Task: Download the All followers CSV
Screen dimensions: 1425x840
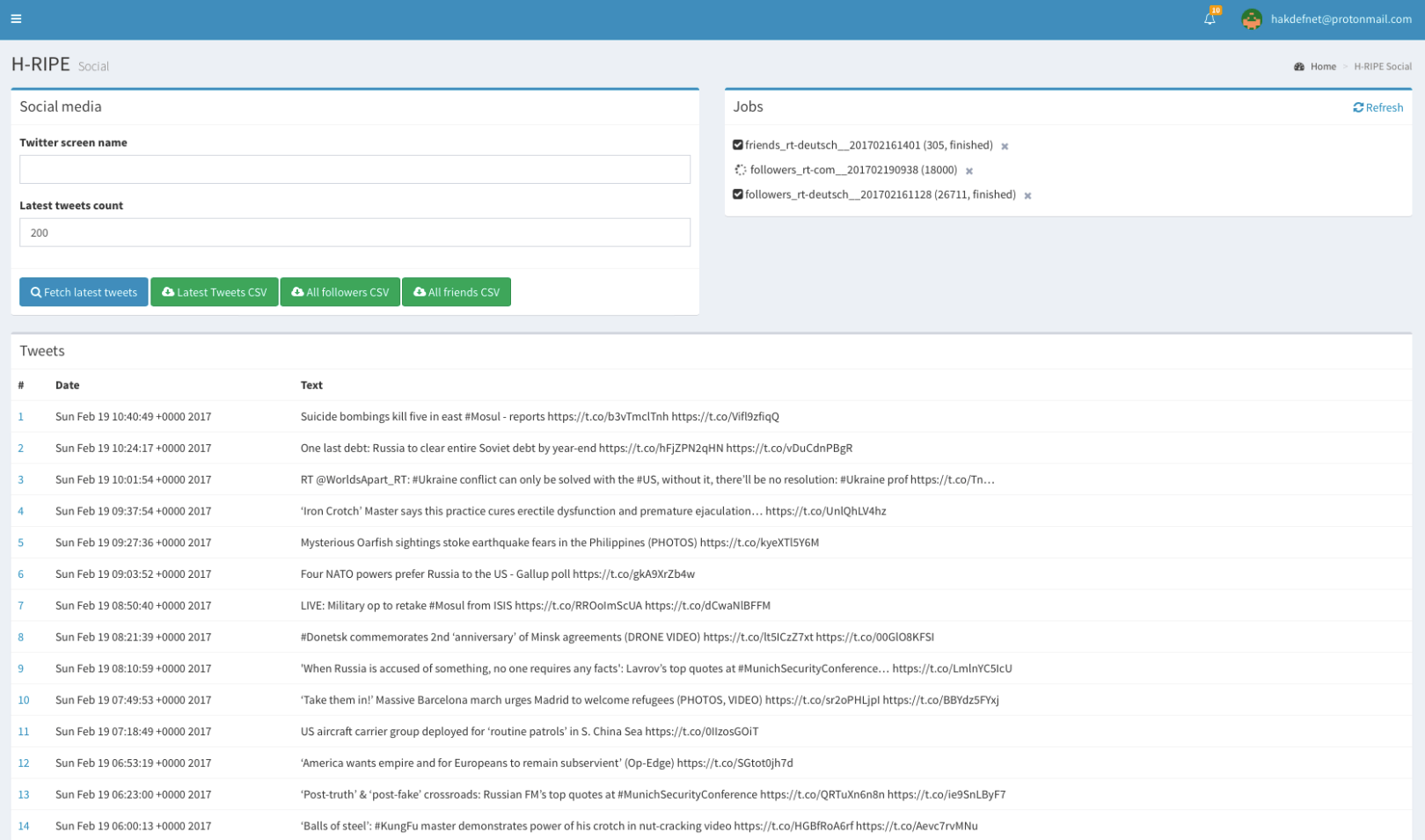Action: tap(340, 292)
